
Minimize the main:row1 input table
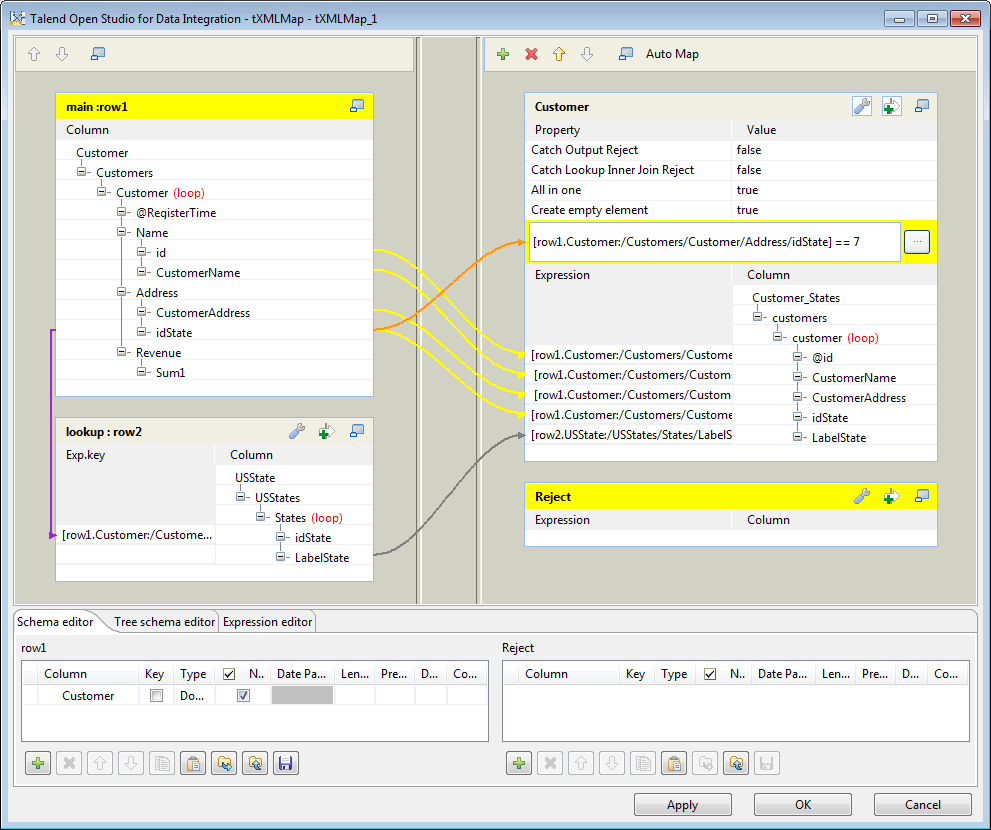pyautogui.click(x=357, y=106)
